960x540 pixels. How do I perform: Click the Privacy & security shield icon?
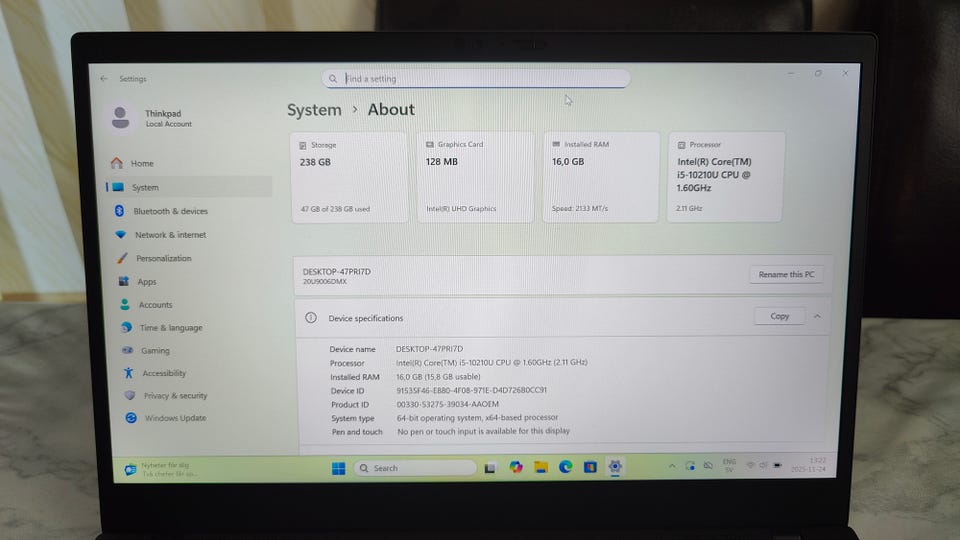[130, 396]
